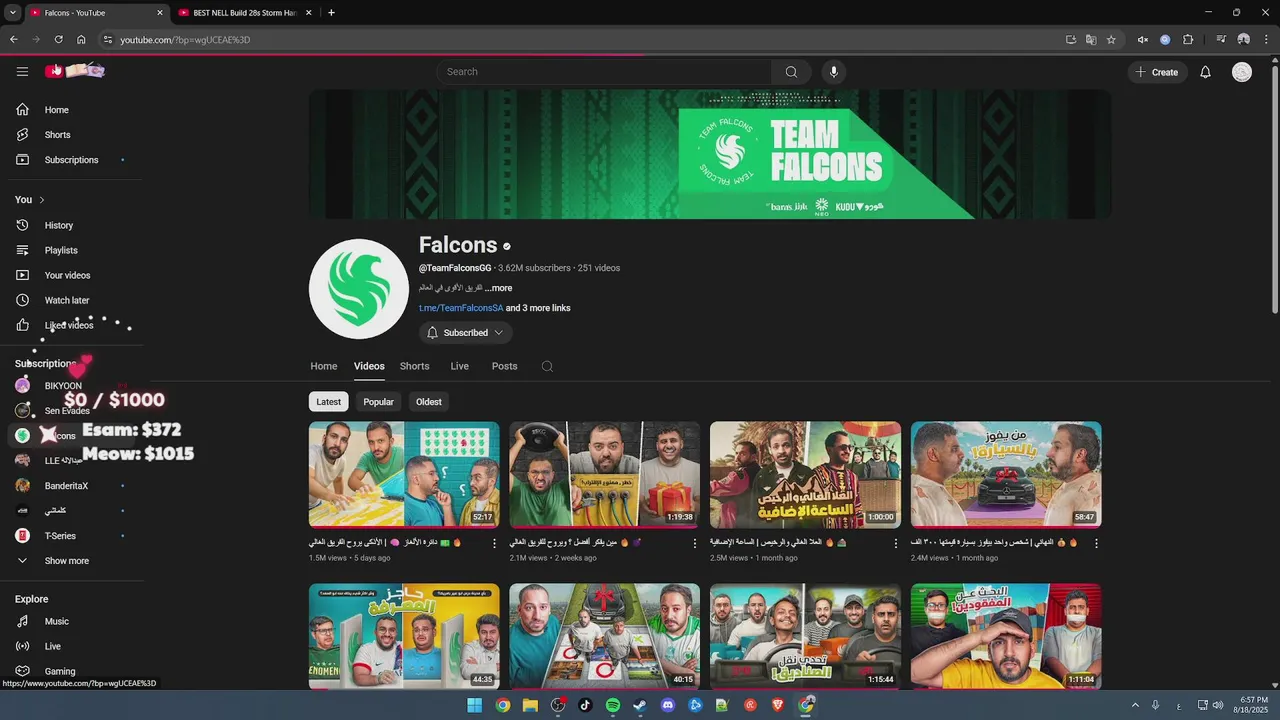Click the YouTube logo

(x=75, y=71)
